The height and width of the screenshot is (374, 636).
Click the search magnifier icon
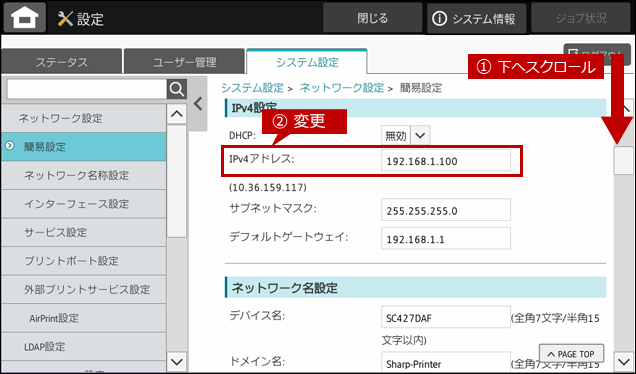(x=177, y=89)
